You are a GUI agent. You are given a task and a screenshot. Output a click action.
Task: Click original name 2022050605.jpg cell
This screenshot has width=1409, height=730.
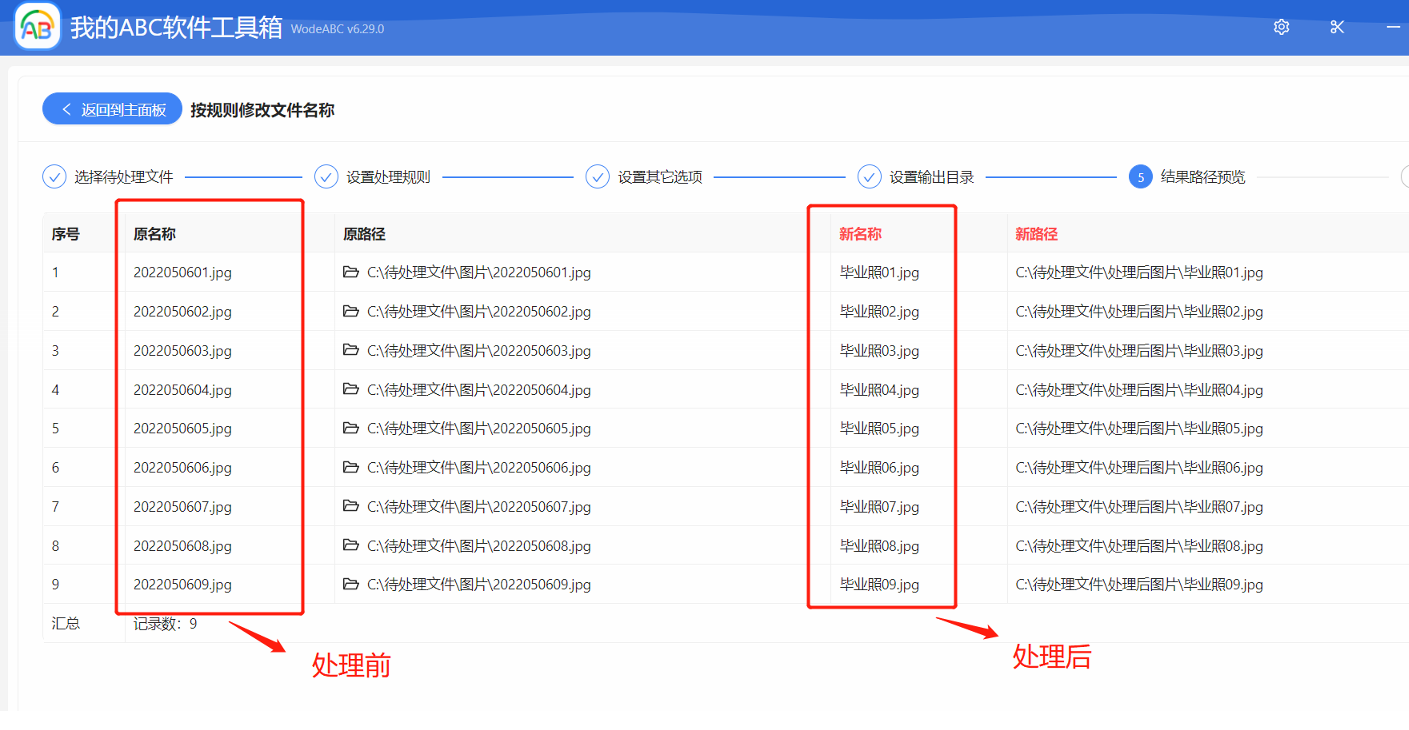182,428
